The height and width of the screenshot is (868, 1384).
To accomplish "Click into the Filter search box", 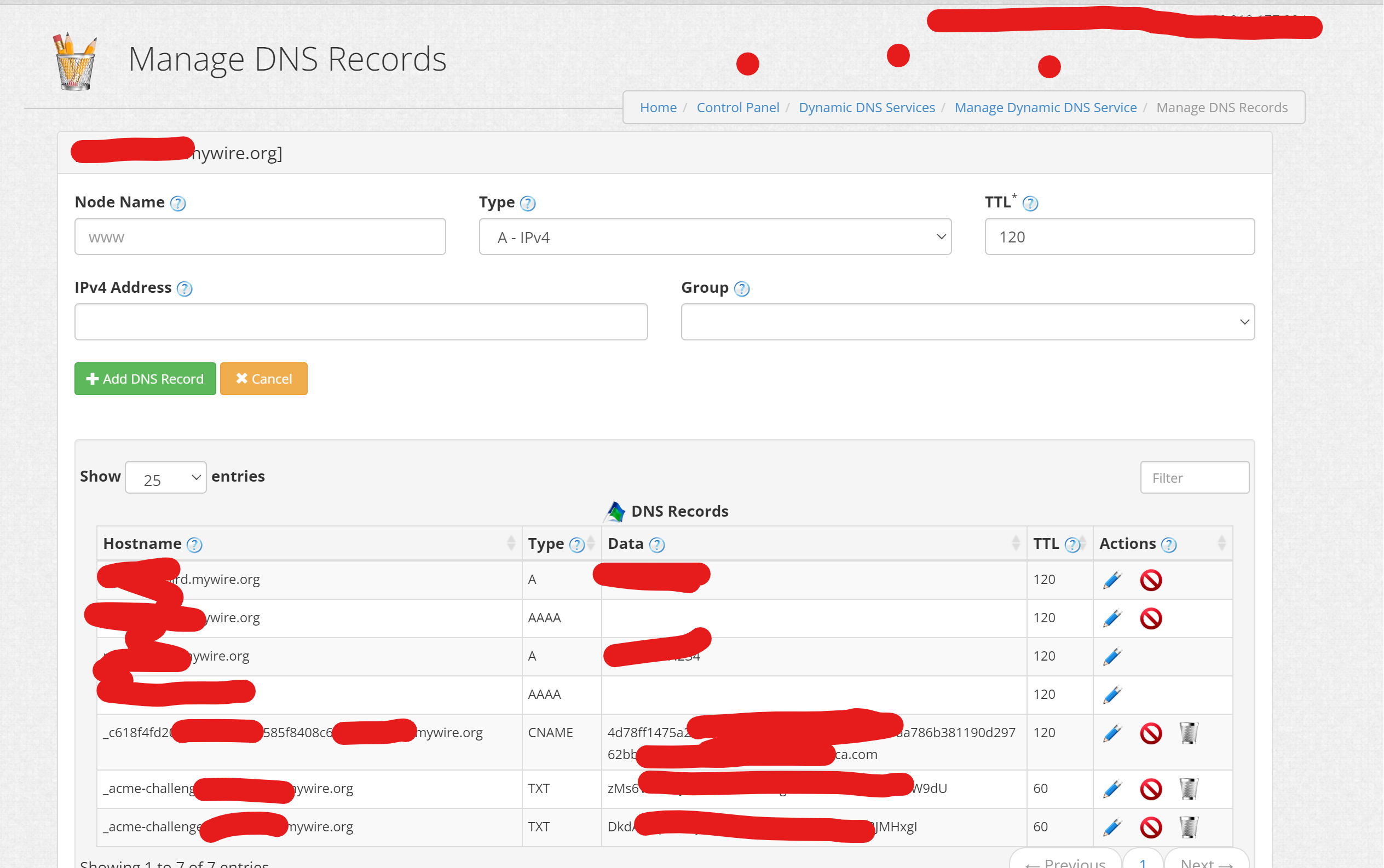I will (1194, 478).
